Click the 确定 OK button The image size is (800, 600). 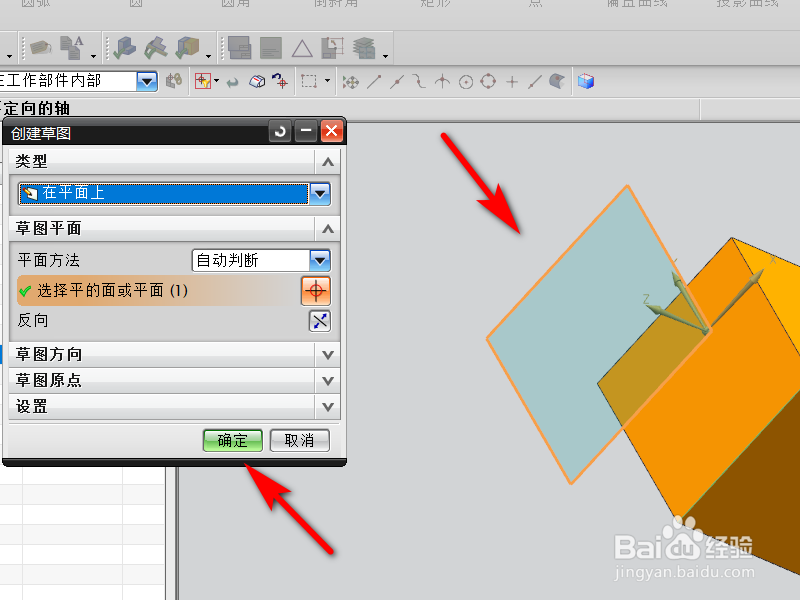[x=233, y=440]
